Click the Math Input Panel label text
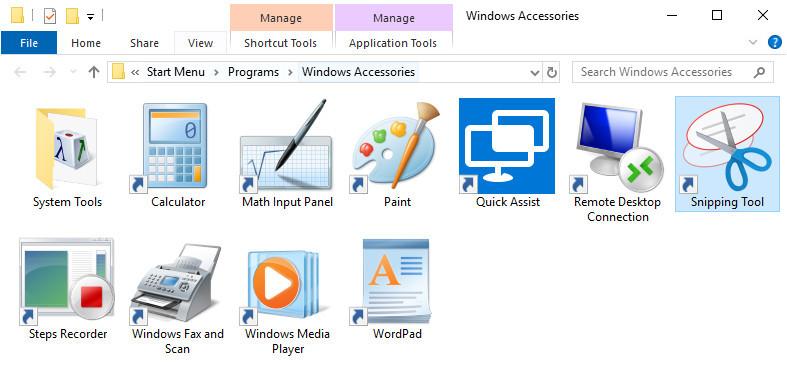The width and height of the screenshot is (787, 365). [x=287, y=202]
